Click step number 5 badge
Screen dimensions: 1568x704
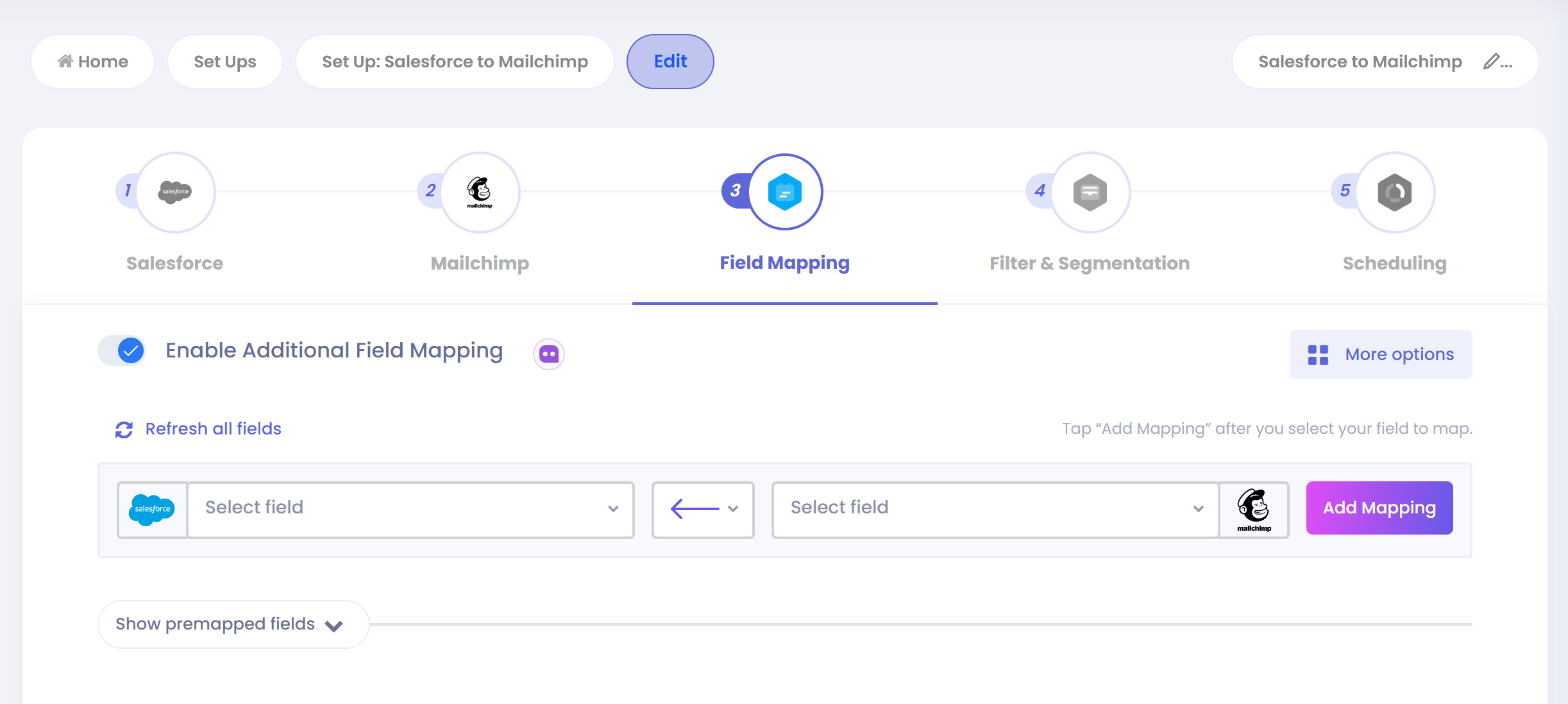[x=1345, y=191]
